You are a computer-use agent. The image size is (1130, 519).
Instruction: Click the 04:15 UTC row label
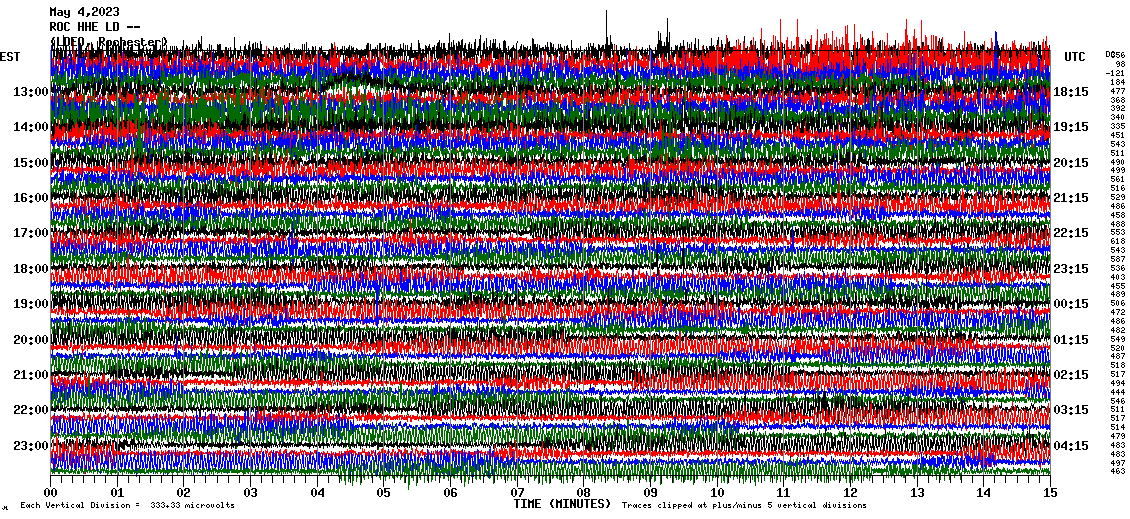point(1071,445)
